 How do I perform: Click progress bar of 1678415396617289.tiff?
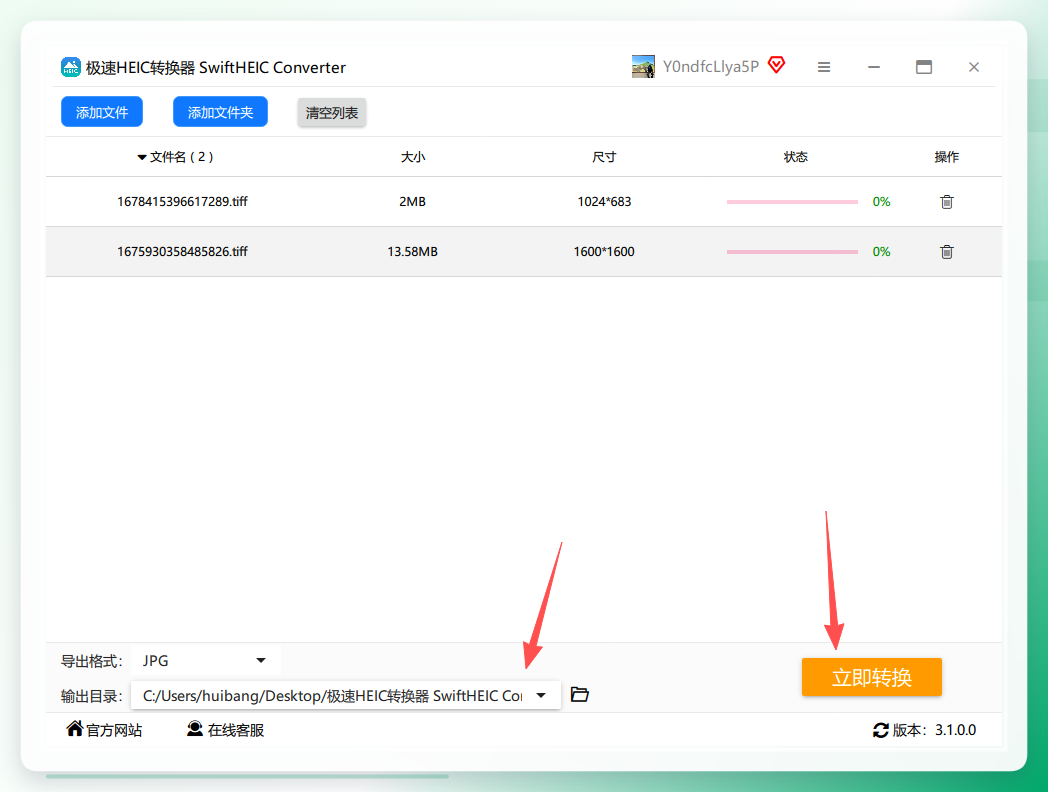click(792, 202)
